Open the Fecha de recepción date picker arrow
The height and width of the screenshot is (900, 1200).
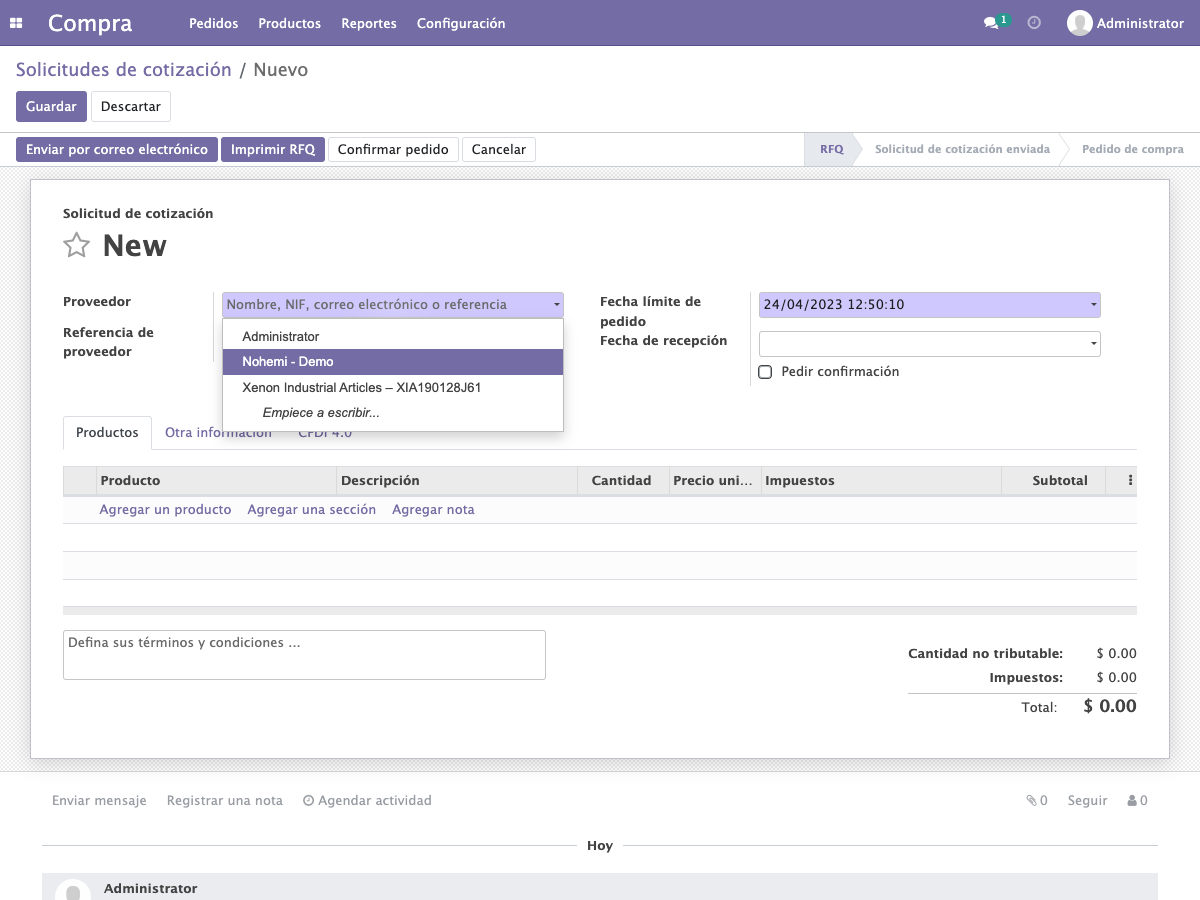(1093, 344)
